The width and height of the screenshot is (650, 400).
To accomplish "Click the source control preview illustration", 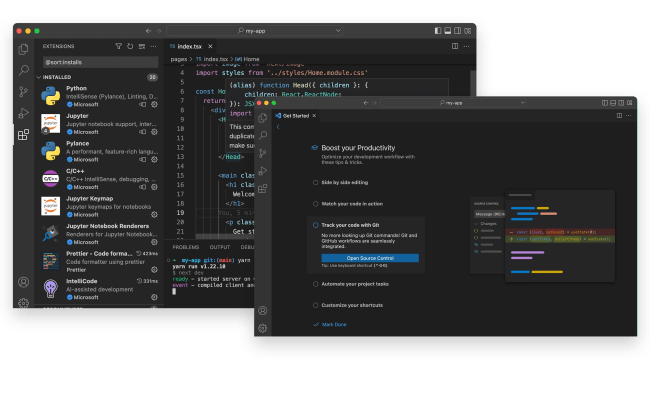I will pyautogui.click(x=542, y=236).
